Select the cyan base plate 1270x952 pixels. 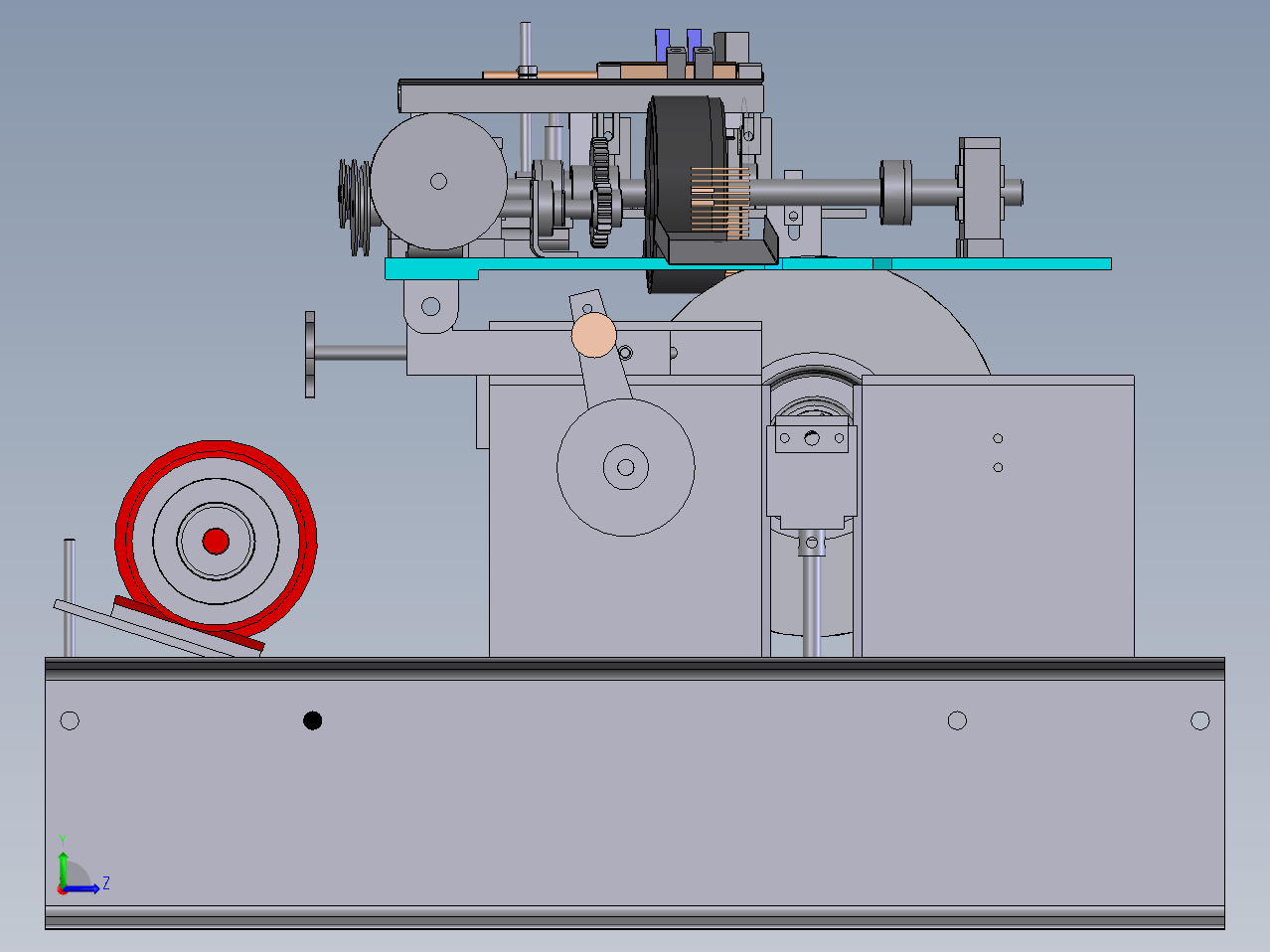pyautogui.click(x=747, y=265)
